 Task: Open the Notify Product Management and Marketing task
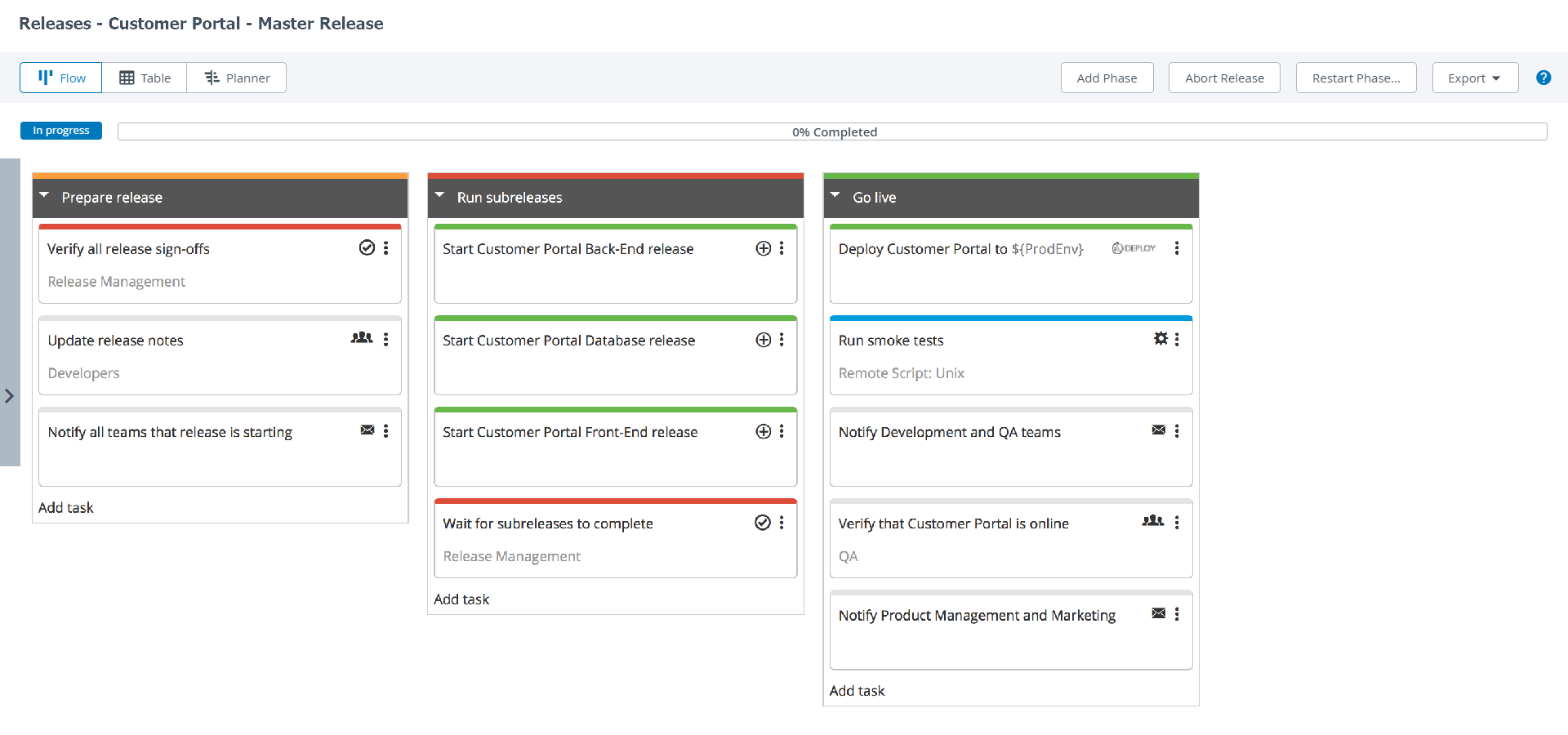click(x=1011, y=630)
